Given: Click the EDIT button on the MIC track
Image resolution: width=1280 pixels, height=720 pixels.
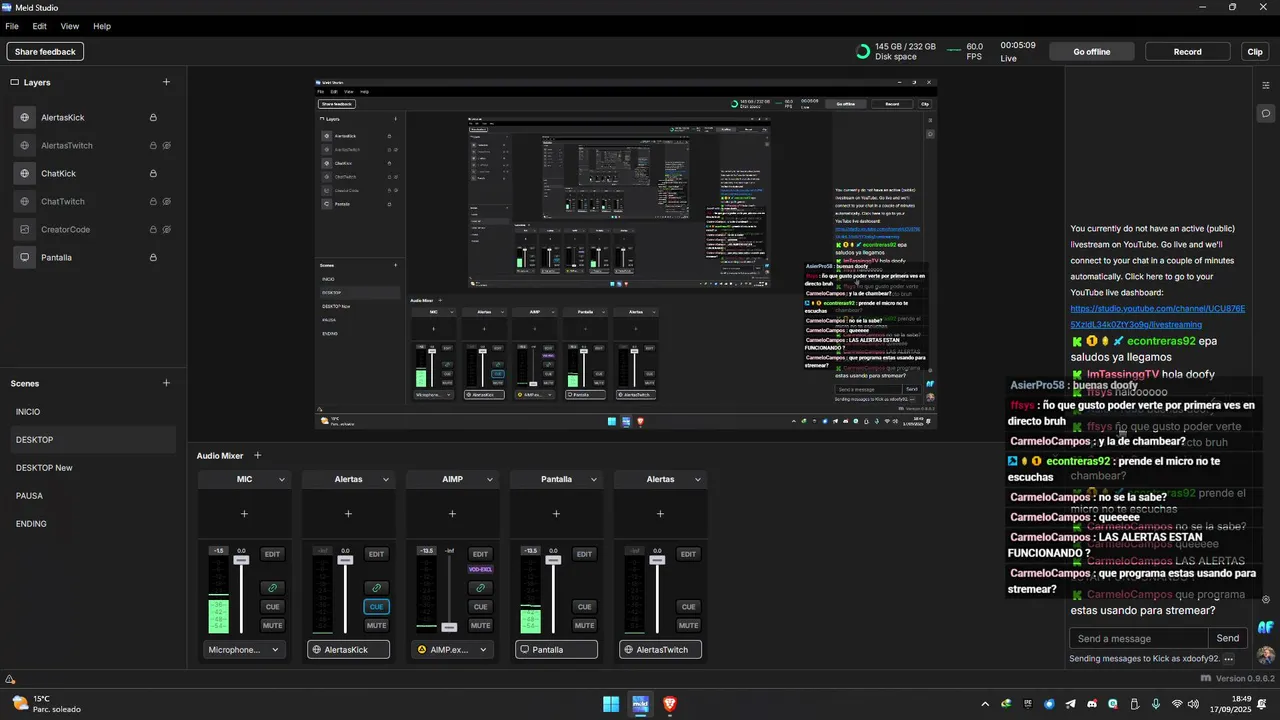Looking at the screenshot, I should point(272,554).
